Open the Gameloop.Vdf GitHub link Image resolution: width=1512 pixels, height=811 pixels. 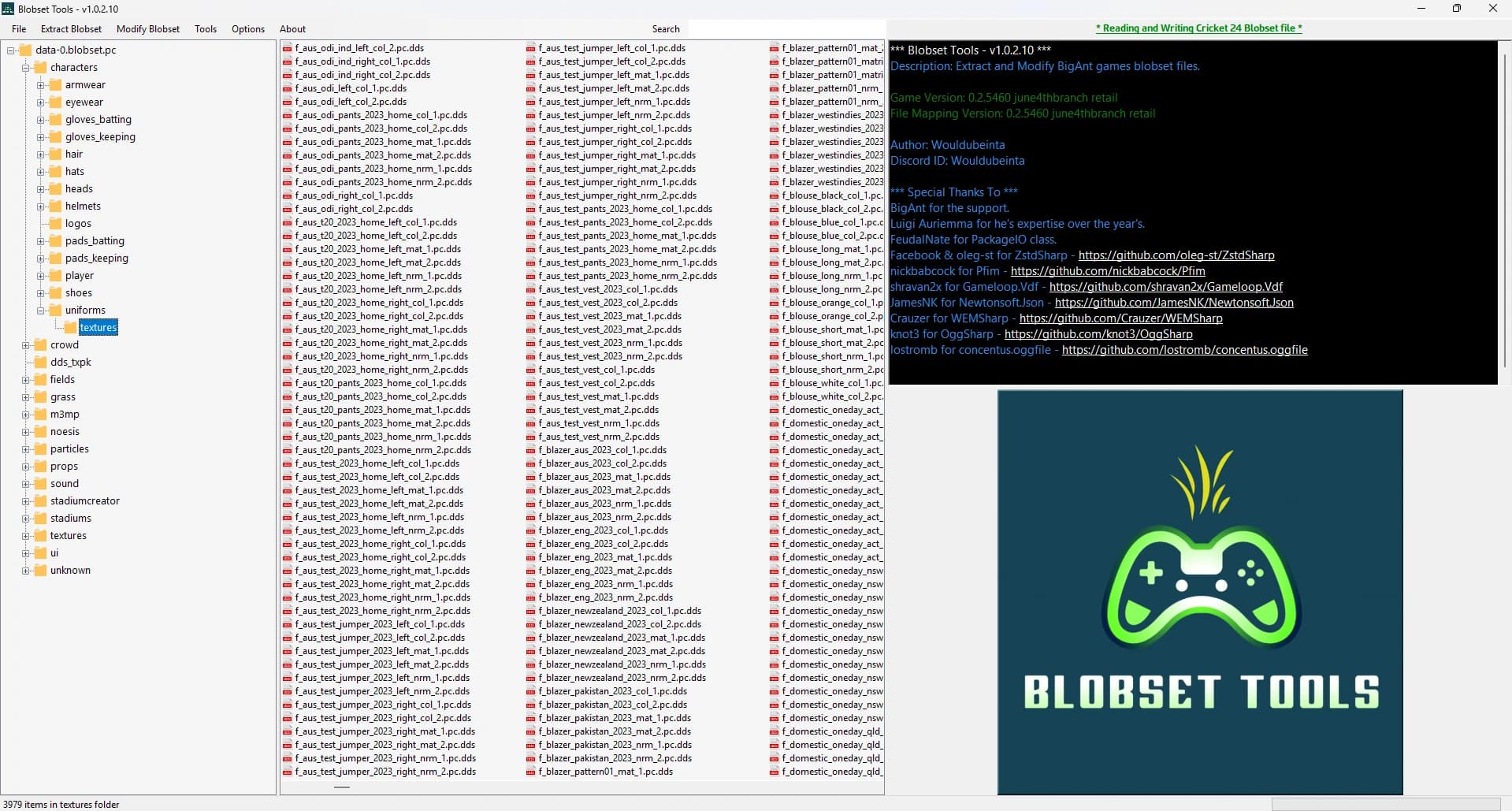1165,287
